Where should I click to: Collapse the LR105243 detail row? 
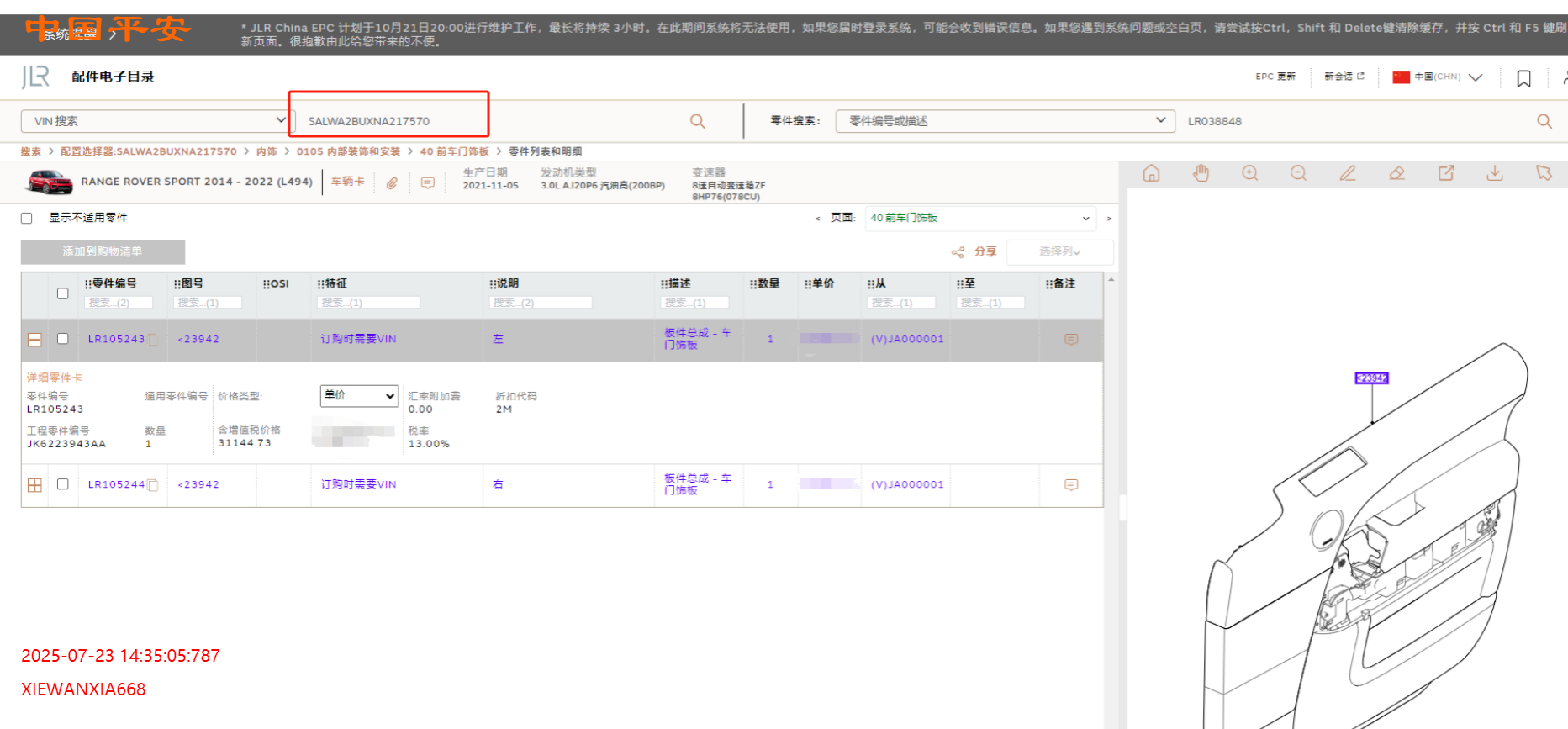click(34, 340)
